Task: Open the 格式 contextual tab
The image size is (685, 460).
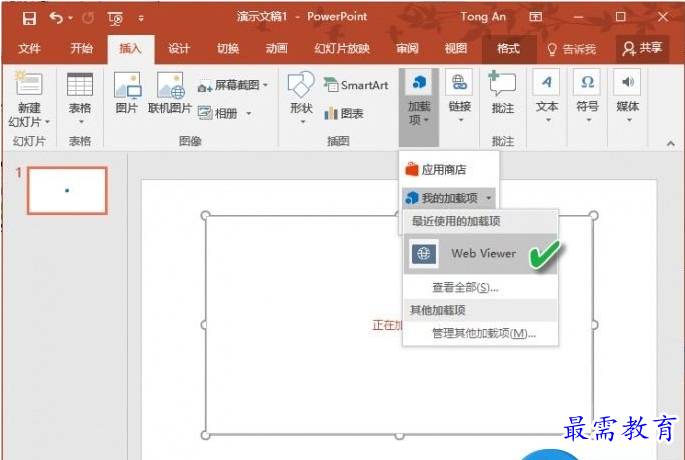Action: click(x=509, y=48)
